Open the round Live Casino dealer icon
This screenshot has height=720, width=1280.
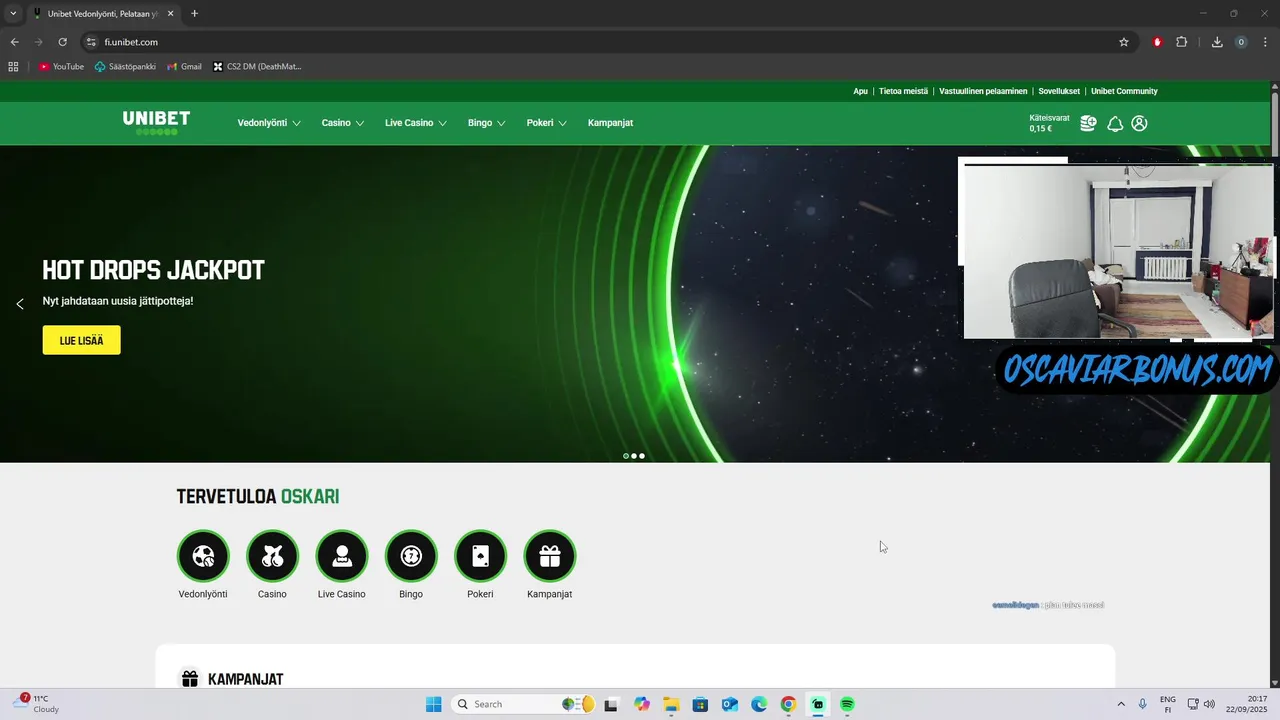pyautogui.click(x=341, y=555)
